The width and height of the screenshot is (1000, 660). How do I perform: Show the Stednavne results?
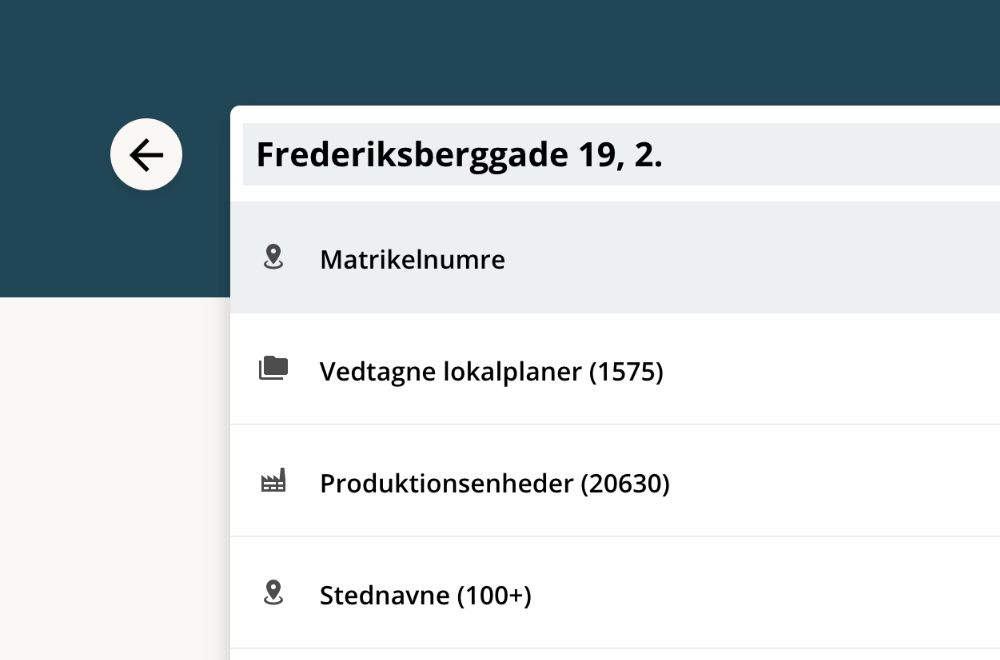click(x=386, y=596)
